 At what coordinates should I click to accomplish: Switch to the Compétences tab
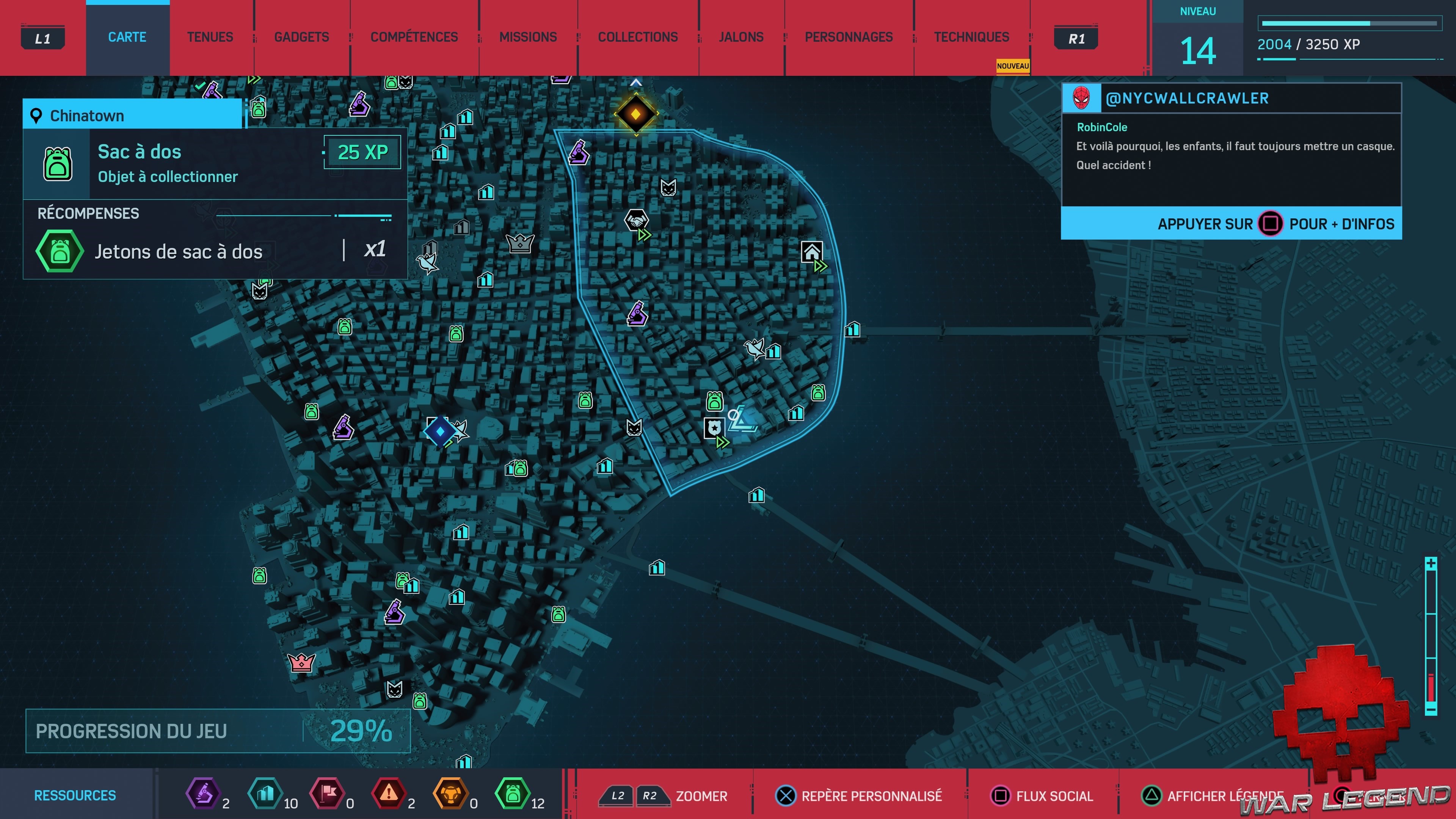414,37
